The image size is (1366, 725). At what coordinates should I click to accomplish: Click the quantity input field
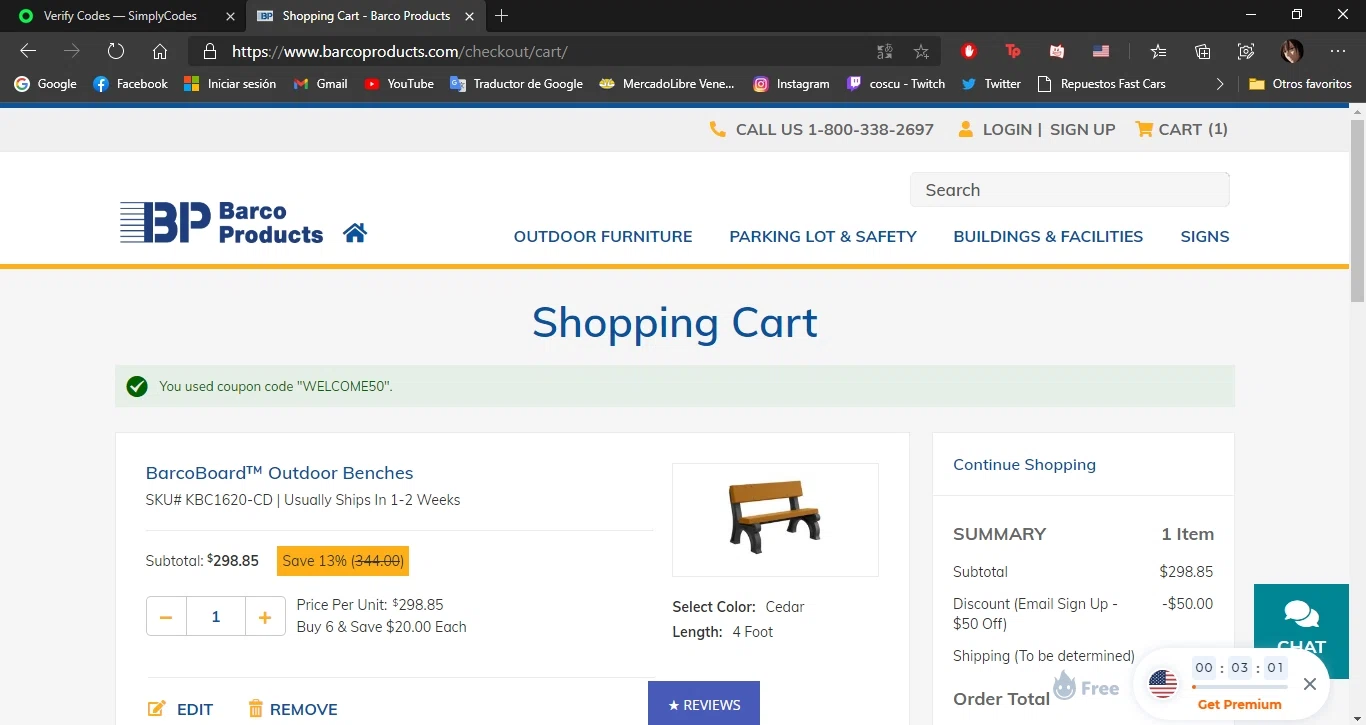216,617
